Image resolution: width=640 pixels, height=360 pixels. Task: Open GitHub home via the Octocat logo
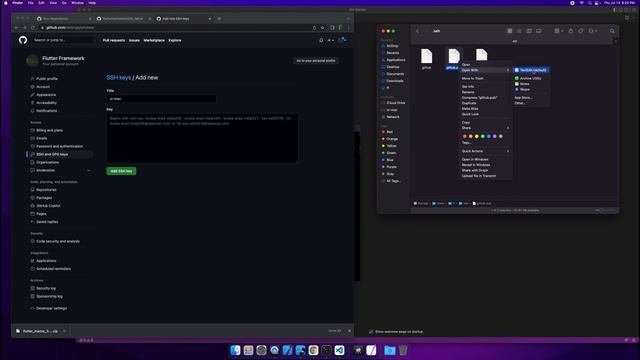coord(23,40)
